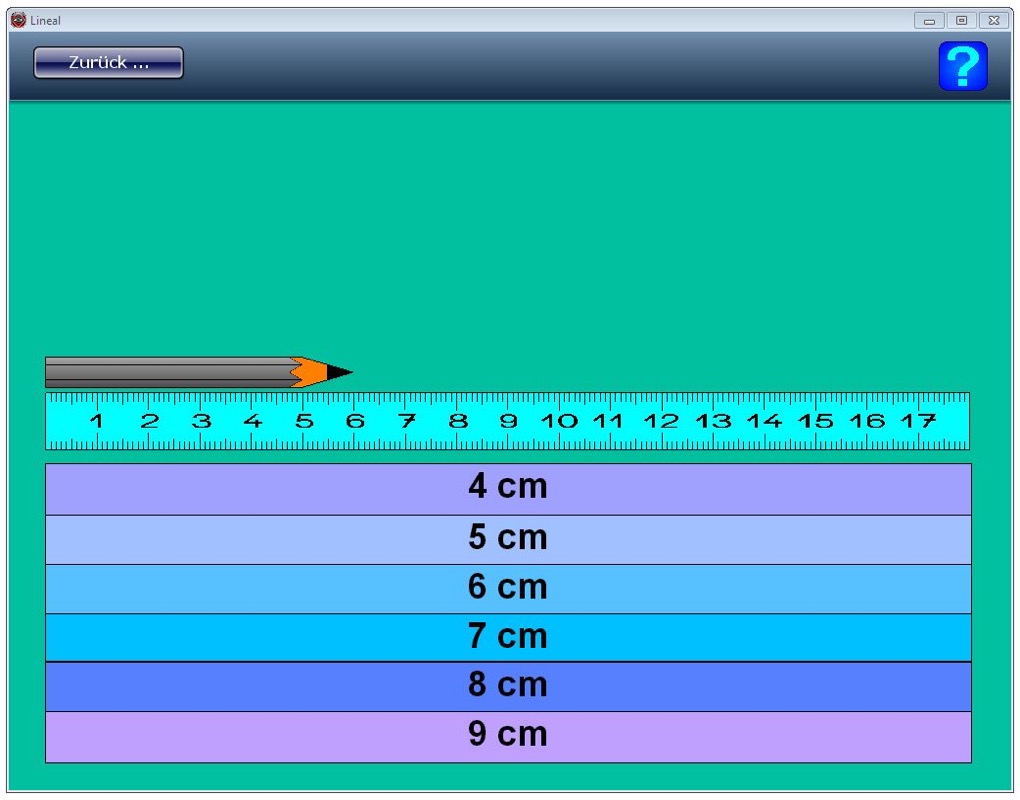Select the 8 cm answer bar
Viewport: 1020px width, 800px height.
coord(508,686)
